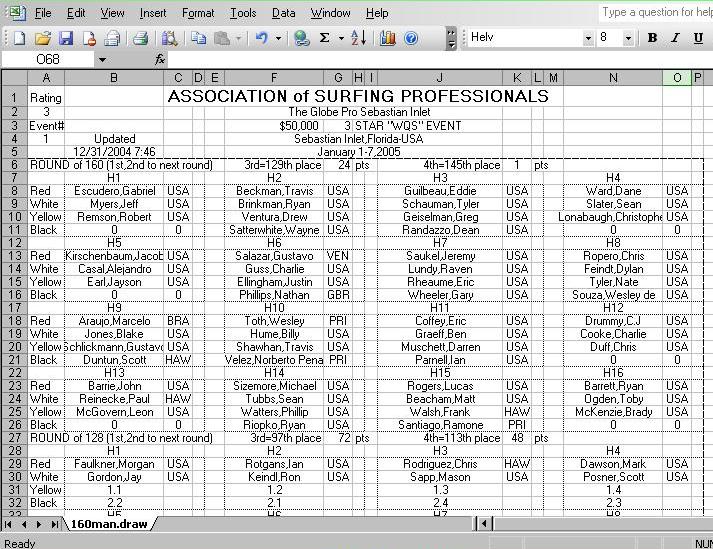Click the fx Insert Function icon
Viewport: 713px width, 549px height.
[x=160, y=59]
